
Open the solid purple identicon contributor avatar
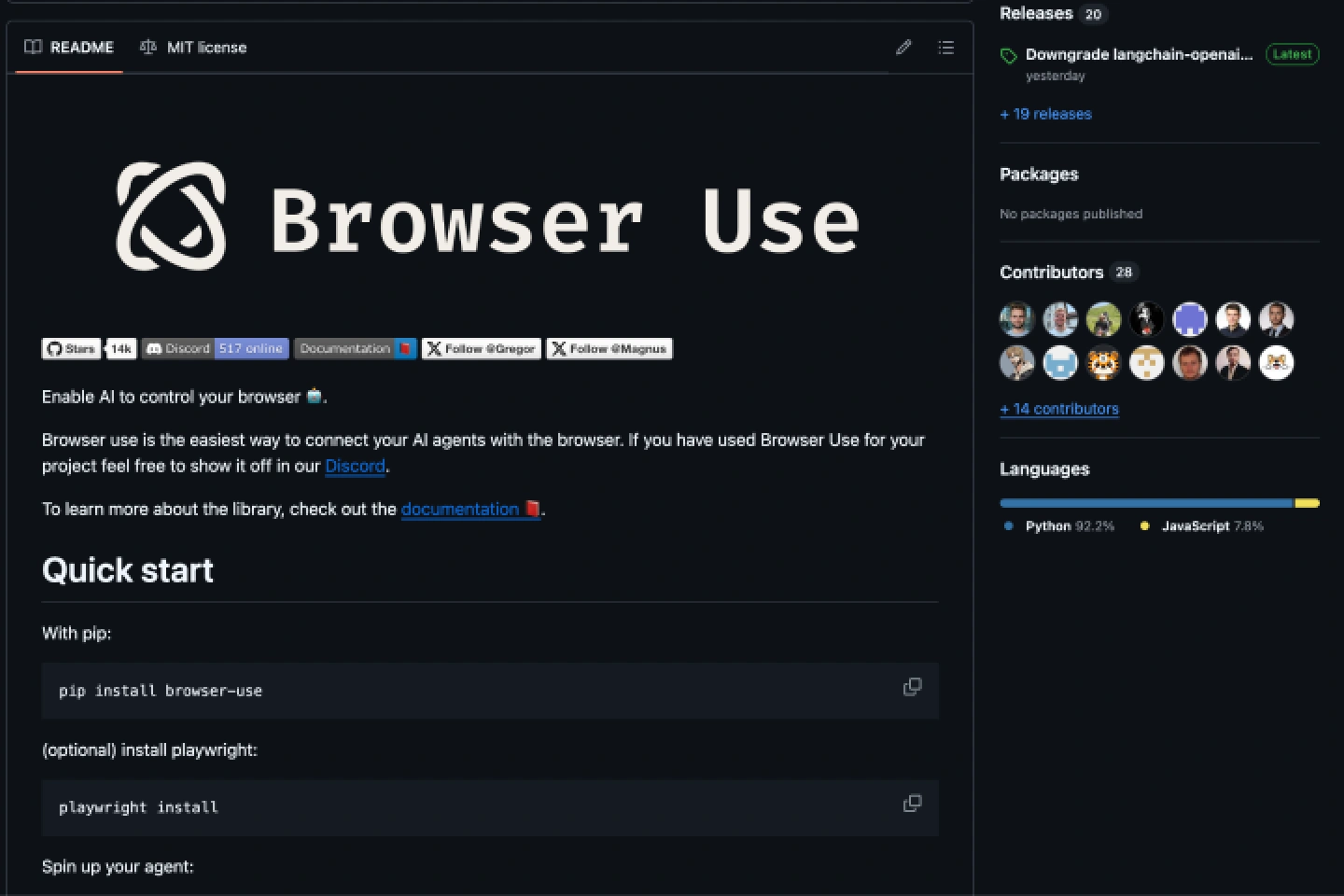(1190, 319)
